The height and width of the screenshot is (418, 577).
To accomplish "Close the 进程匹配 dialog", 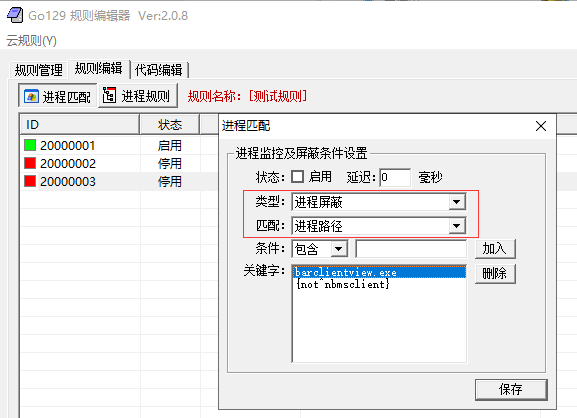I will (541, 126).
